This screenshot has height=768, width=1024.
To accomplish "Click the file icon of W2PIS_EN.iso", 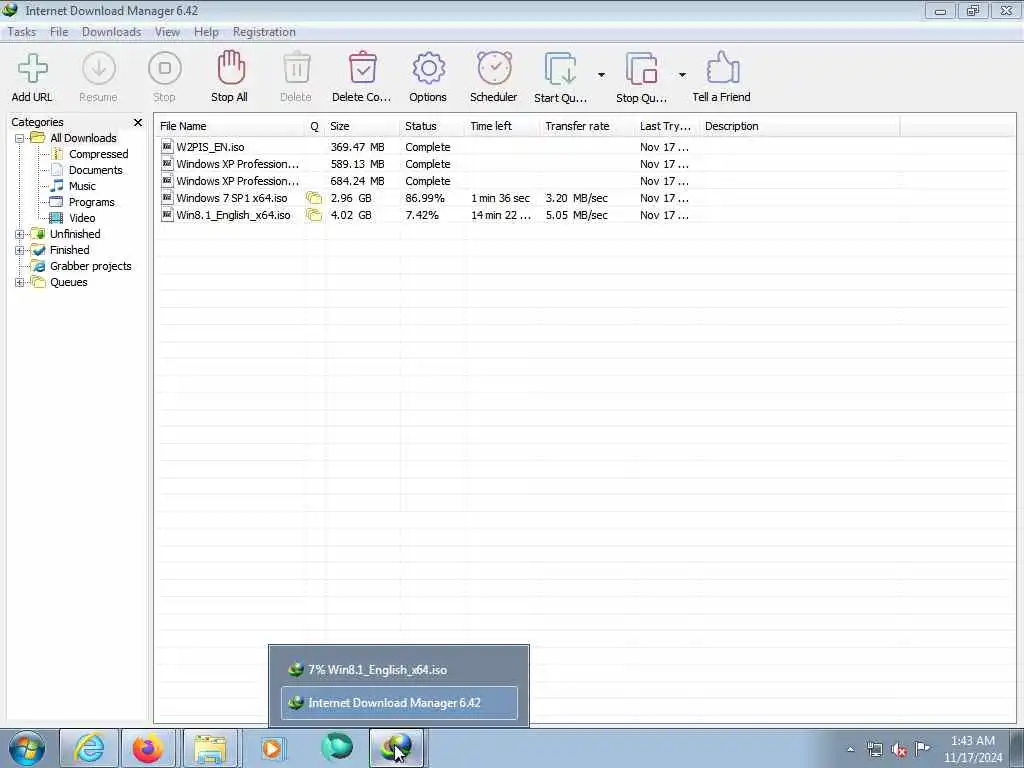I will click(167, 147).
